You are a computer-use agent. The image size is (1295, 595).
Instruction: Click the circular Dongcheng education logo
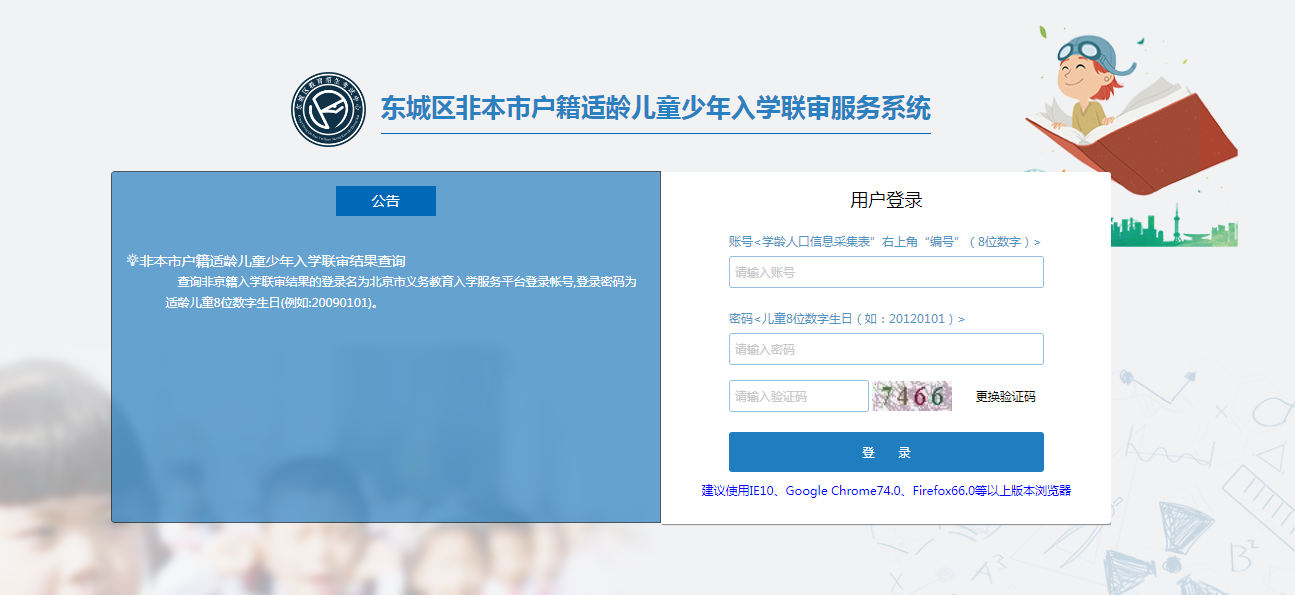pos(328,110)
